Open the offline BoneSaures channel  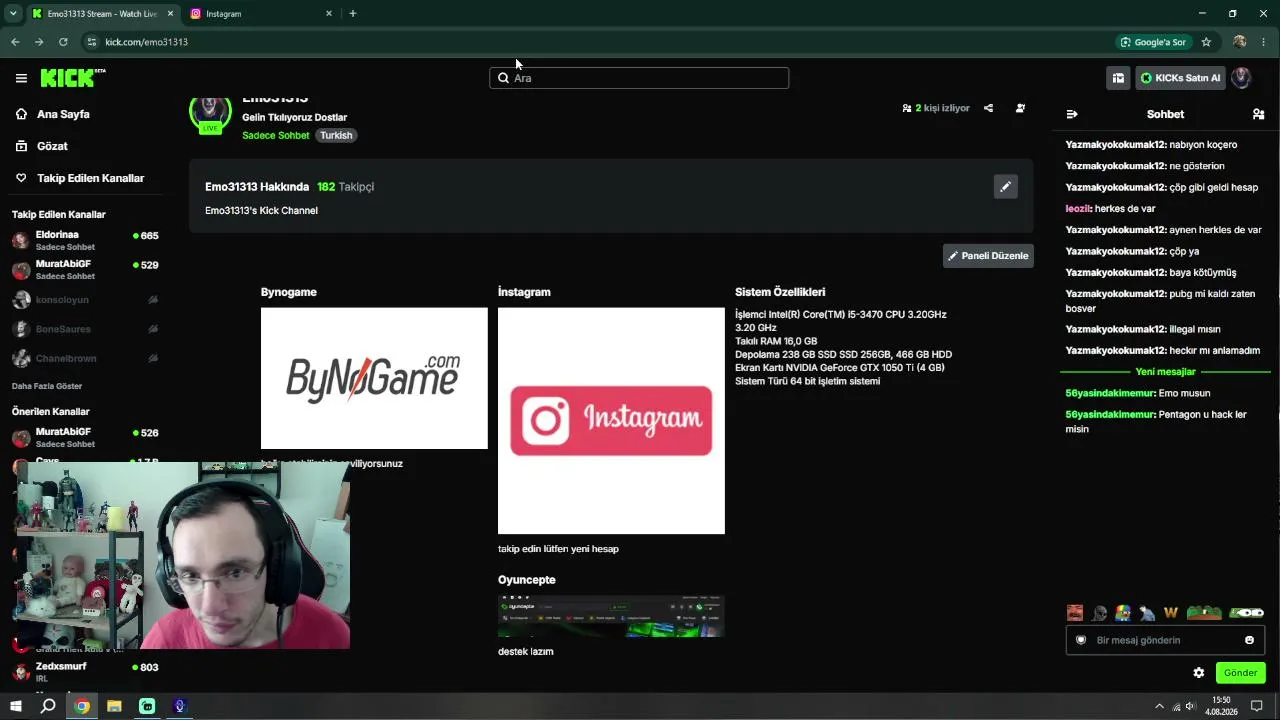85,329
